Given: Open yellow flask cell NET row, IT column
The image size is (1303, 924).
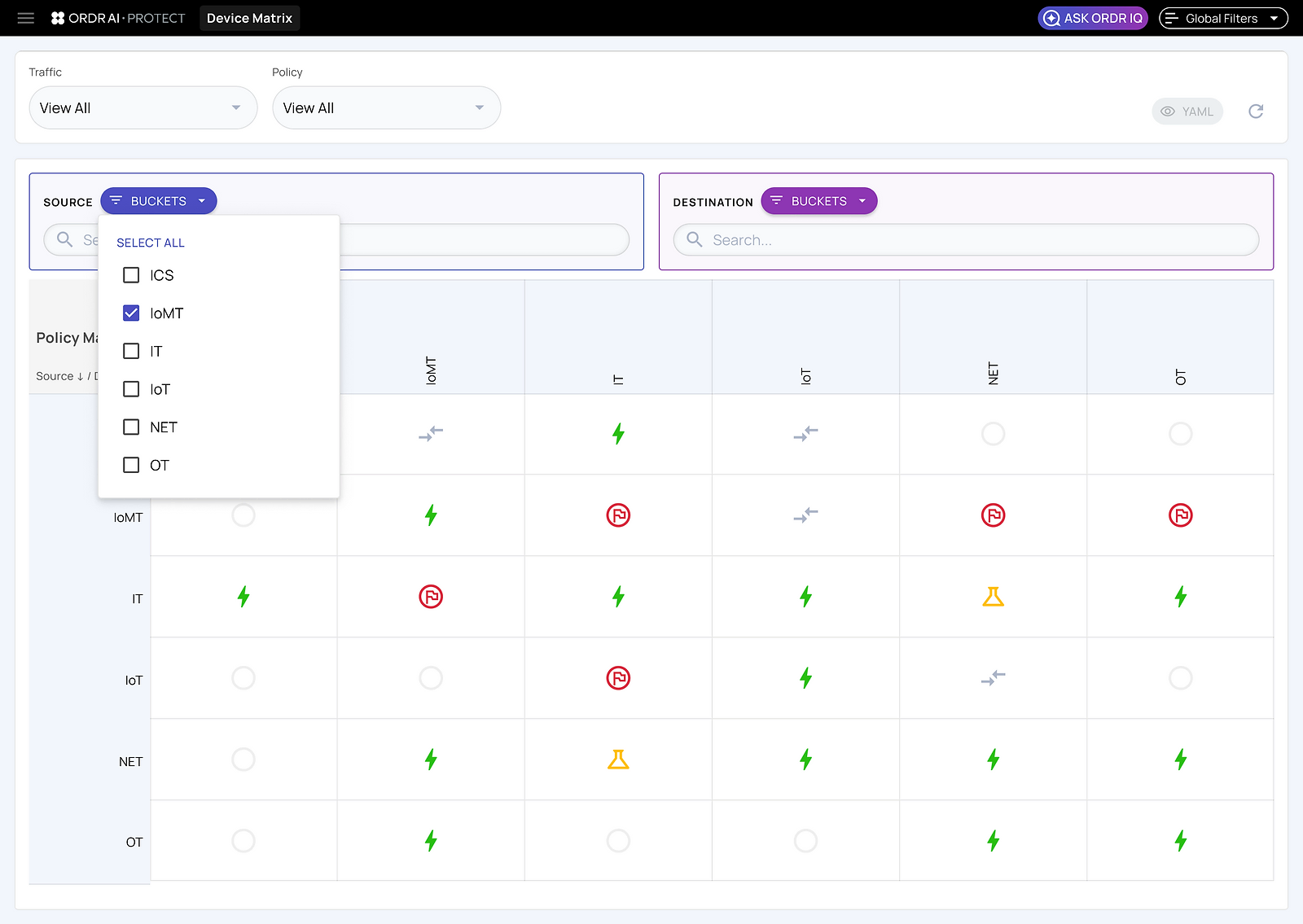Looking at the screenshot, I should point(618,760).
